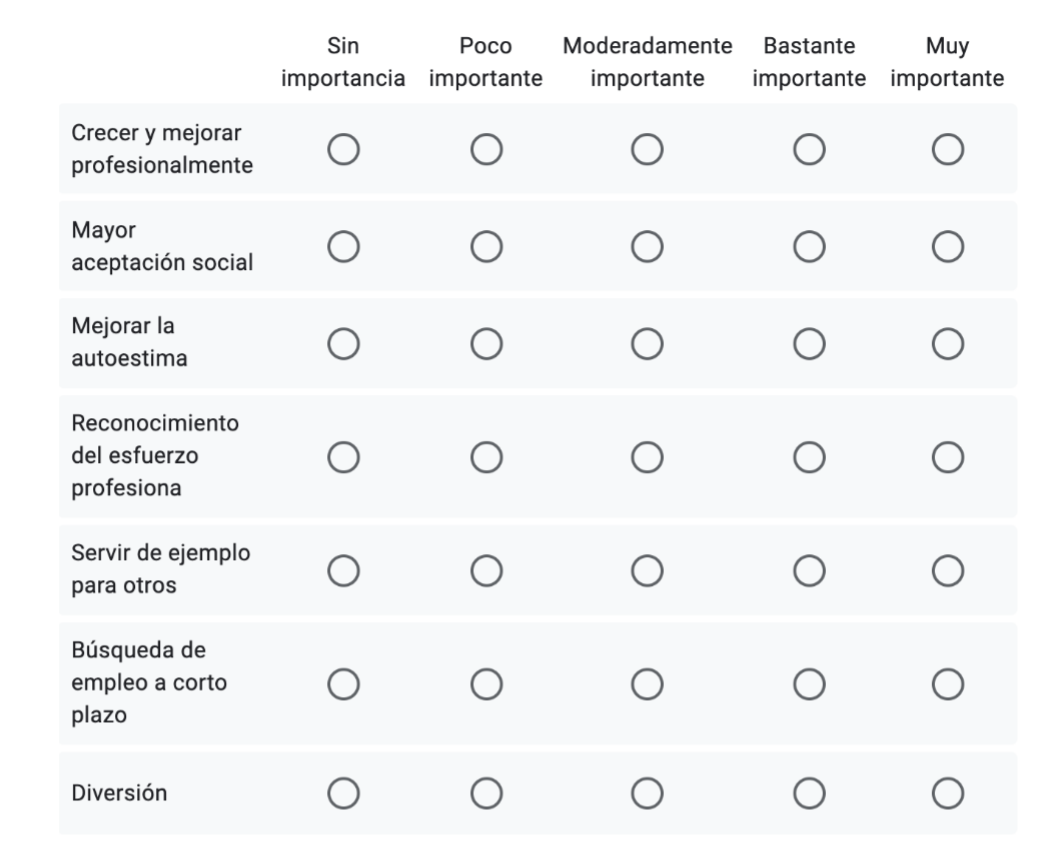Select 'Moderadamente importante' for Mejorar la autoestima
This screenshot has height=862, width=1058.
(x=646, y=344)
